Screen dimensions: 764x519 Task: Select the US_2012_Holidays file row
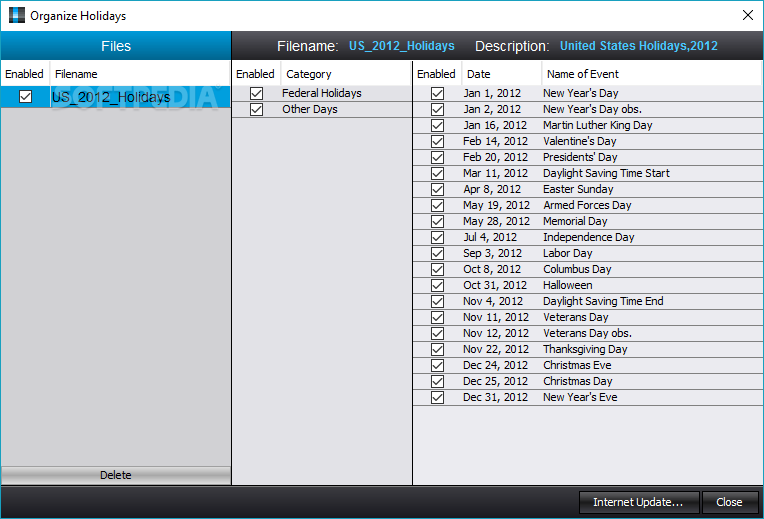click(x=115, y=96)
